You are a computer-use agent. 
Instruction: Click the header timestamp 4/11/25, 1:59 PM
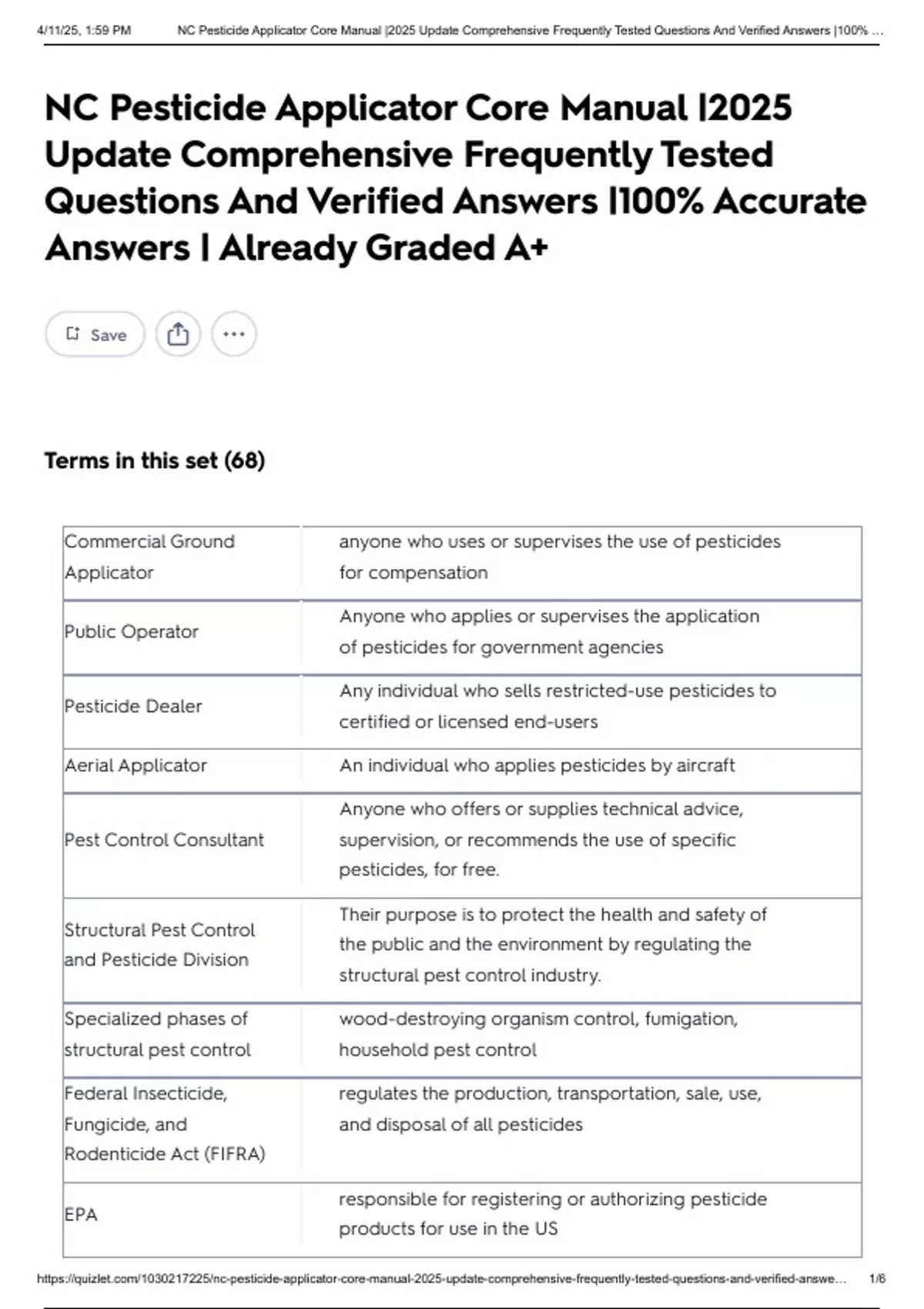point(84,31)
